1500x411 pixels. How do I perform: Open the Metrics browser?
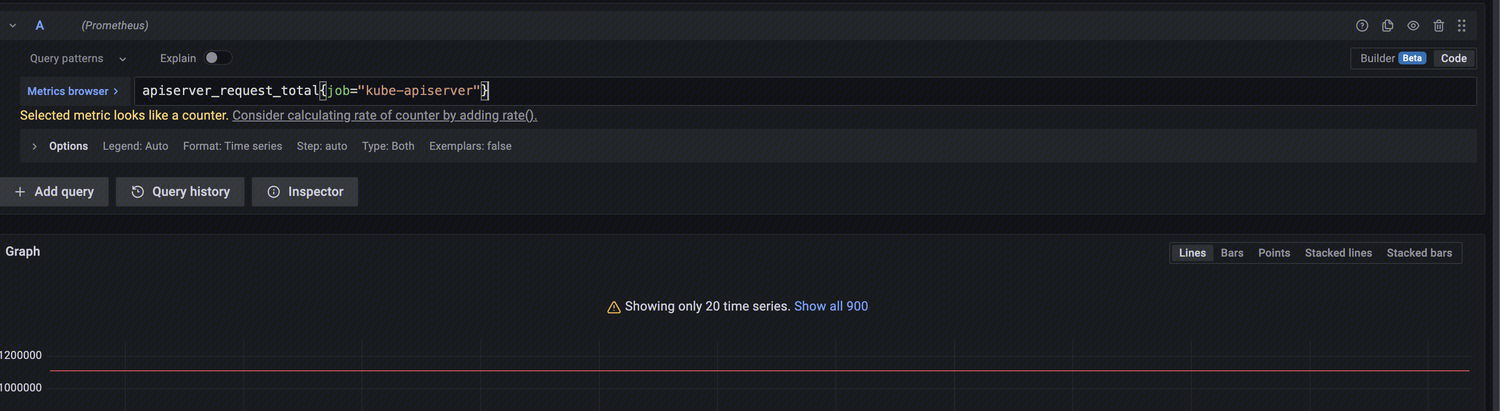(73, 91)
